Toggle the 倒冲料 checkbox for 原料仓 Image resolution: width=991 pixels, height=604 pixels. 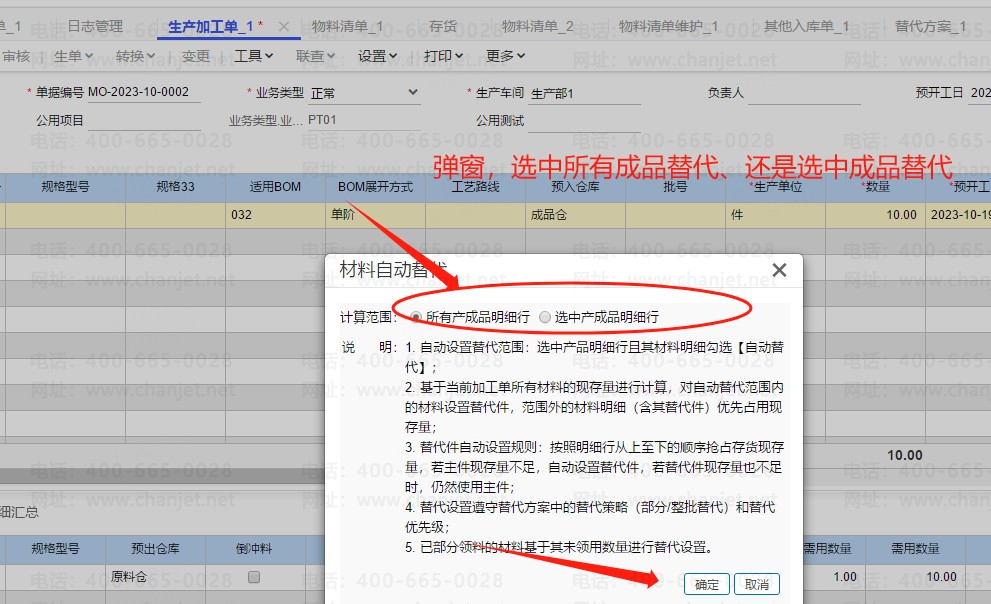[x=254, y=577]
